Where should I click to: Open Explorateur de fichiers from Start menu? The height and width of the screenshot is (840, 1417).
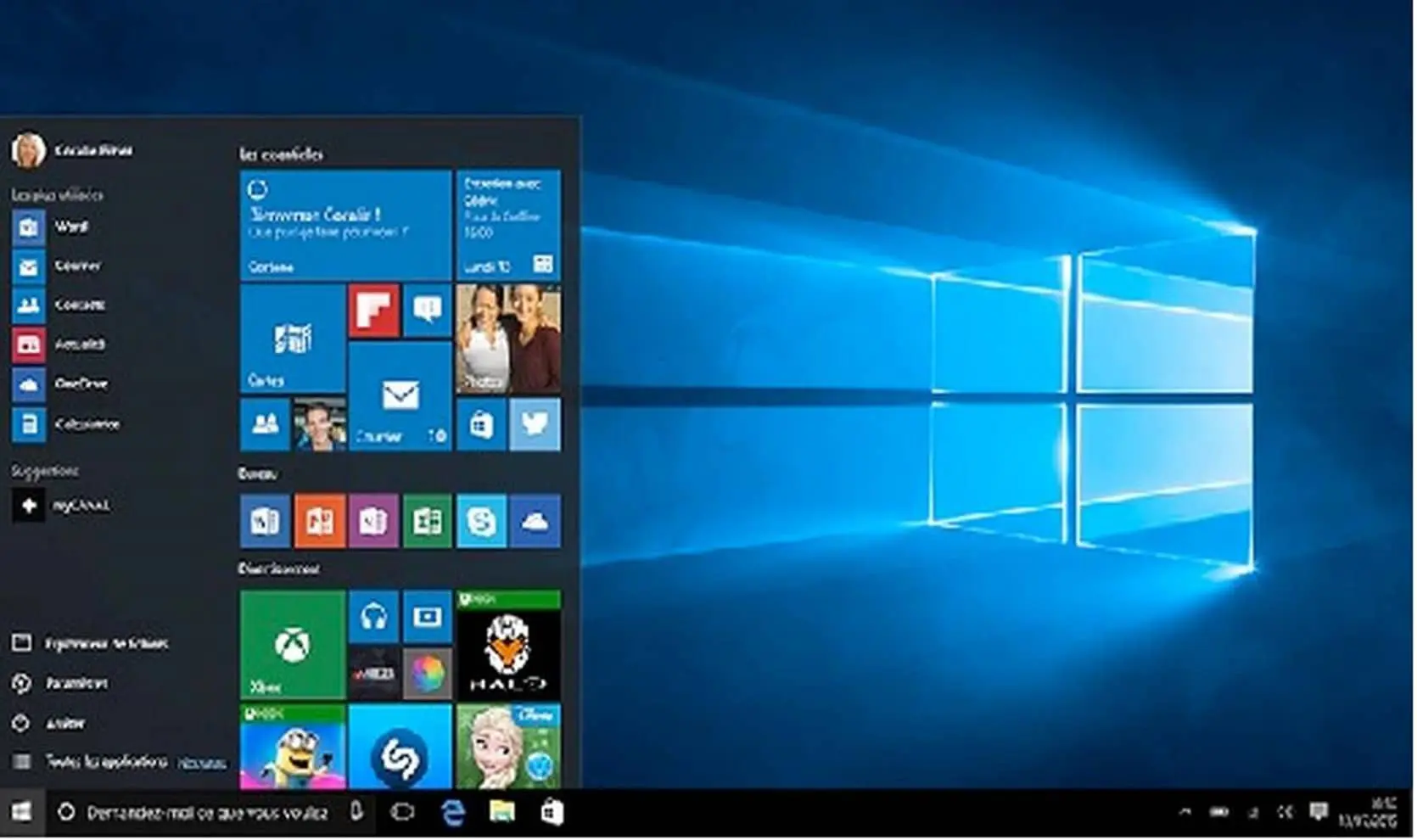(x=90, y=644)
